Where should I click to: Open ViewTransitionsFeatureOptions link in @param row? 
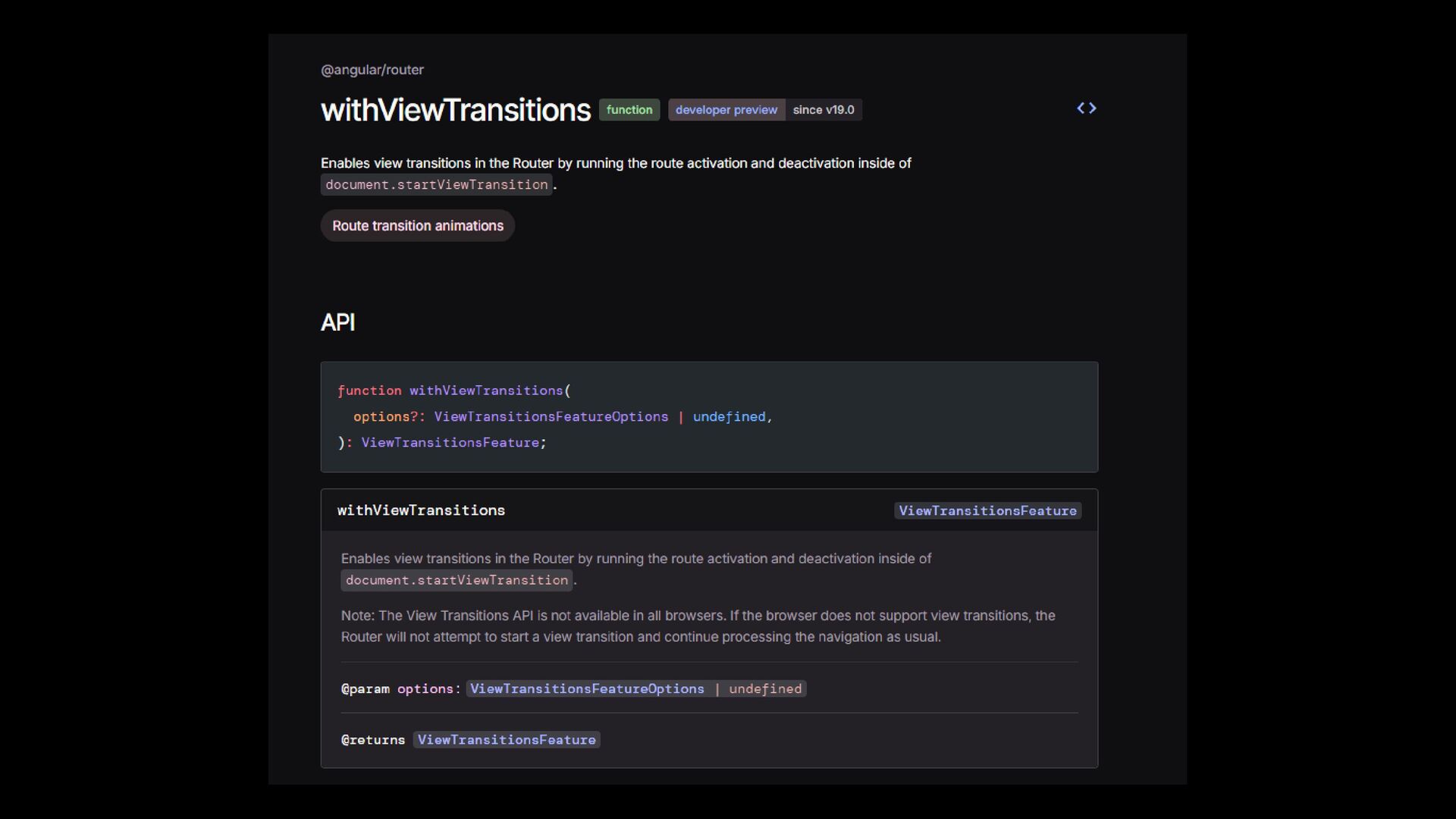coord(587,689)
